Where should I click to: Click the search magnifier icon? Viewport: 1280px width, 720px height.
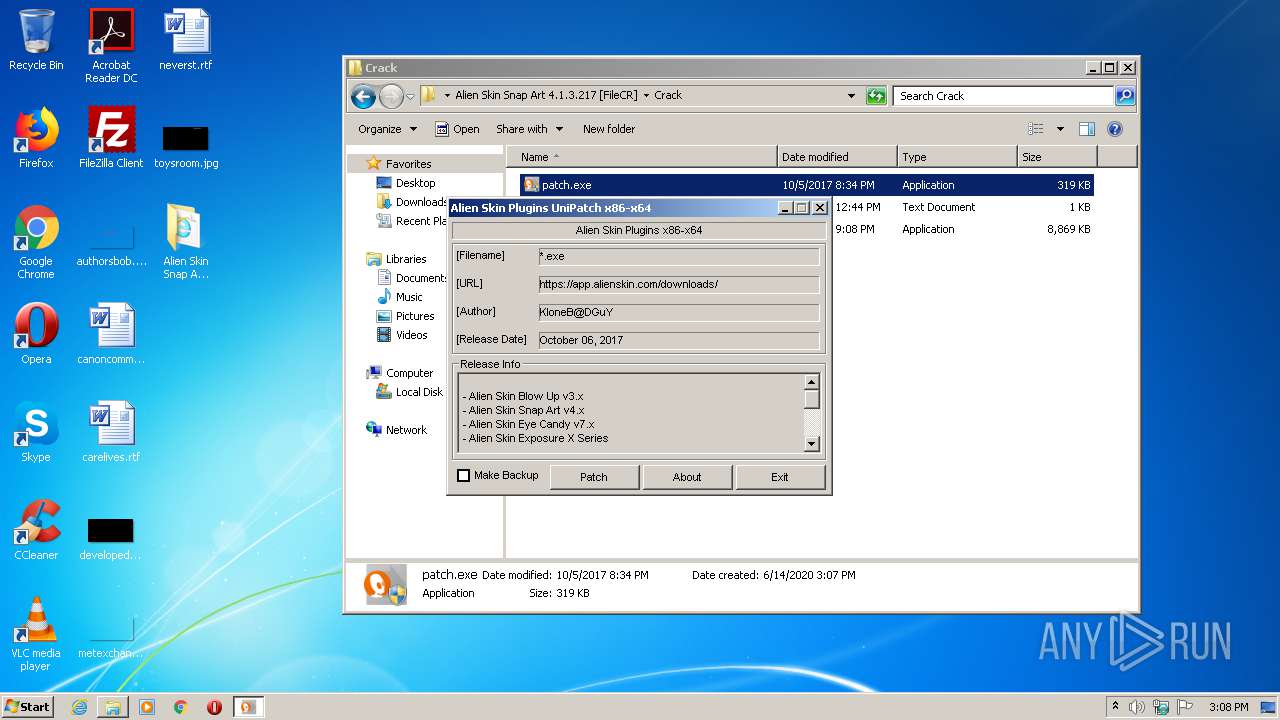pos(1125,96)
